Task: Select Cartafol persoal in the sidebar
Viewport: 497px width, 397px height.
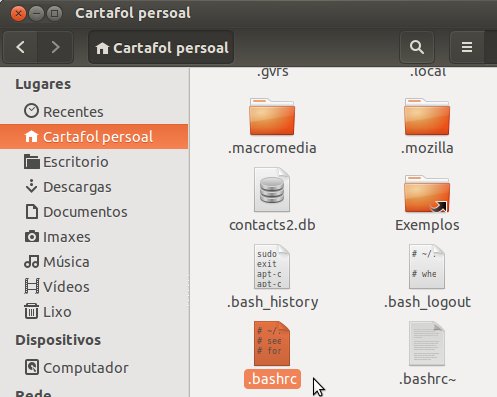Action: [x=94, y=137]
